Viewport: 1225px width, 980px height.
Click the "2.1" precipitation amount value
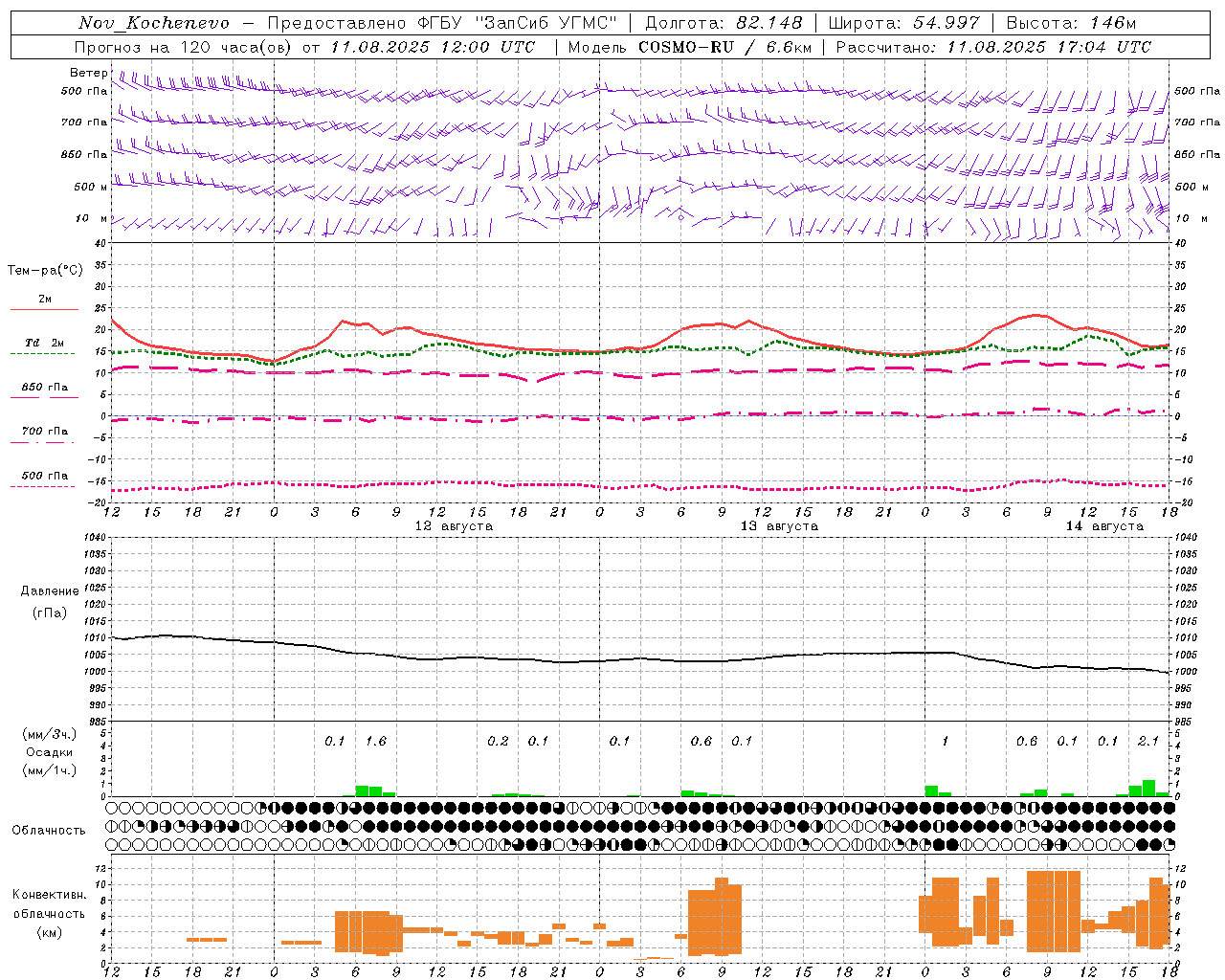[1148, 741]
